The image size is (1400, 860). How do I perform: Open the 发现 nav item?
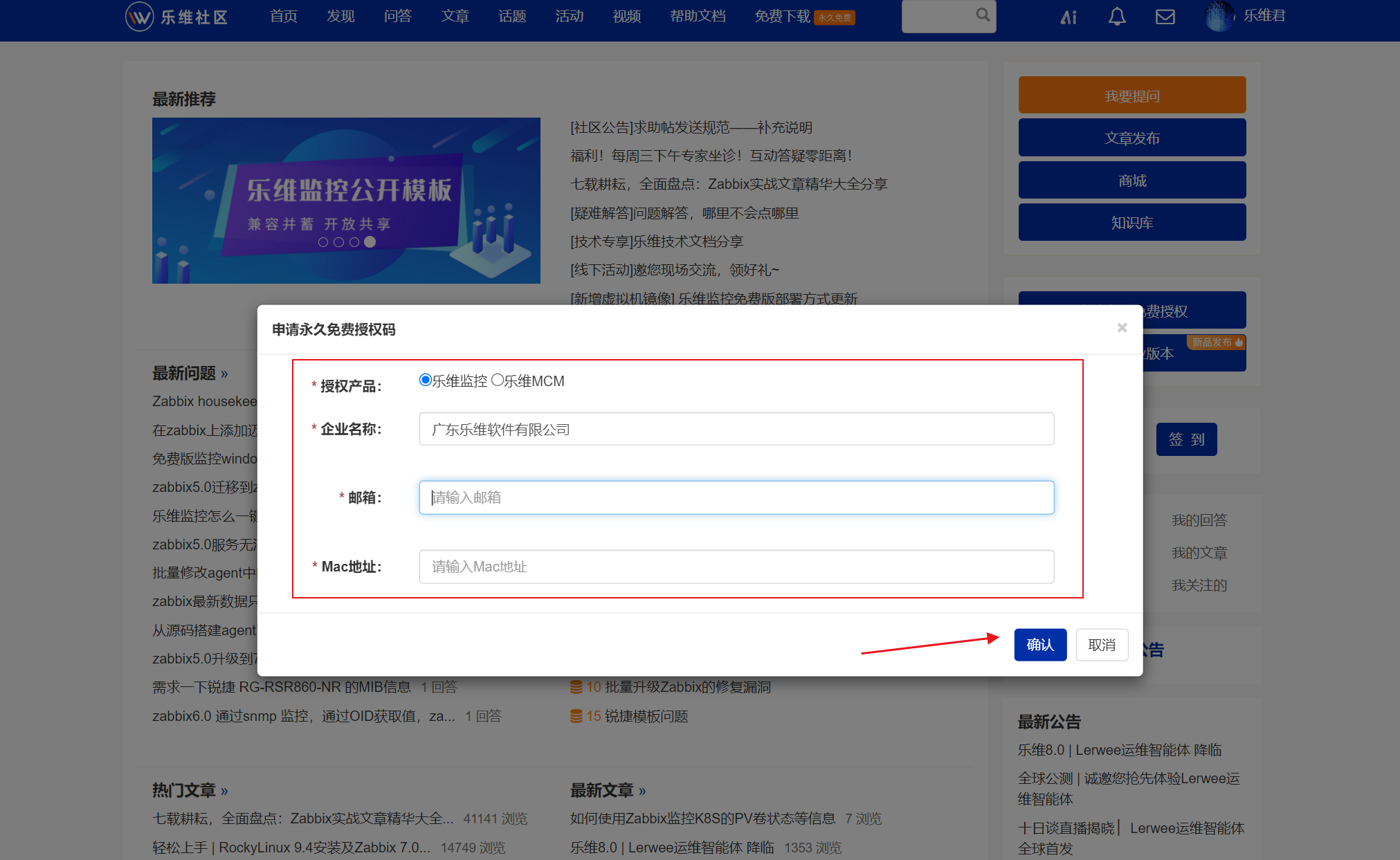point(340,17)
